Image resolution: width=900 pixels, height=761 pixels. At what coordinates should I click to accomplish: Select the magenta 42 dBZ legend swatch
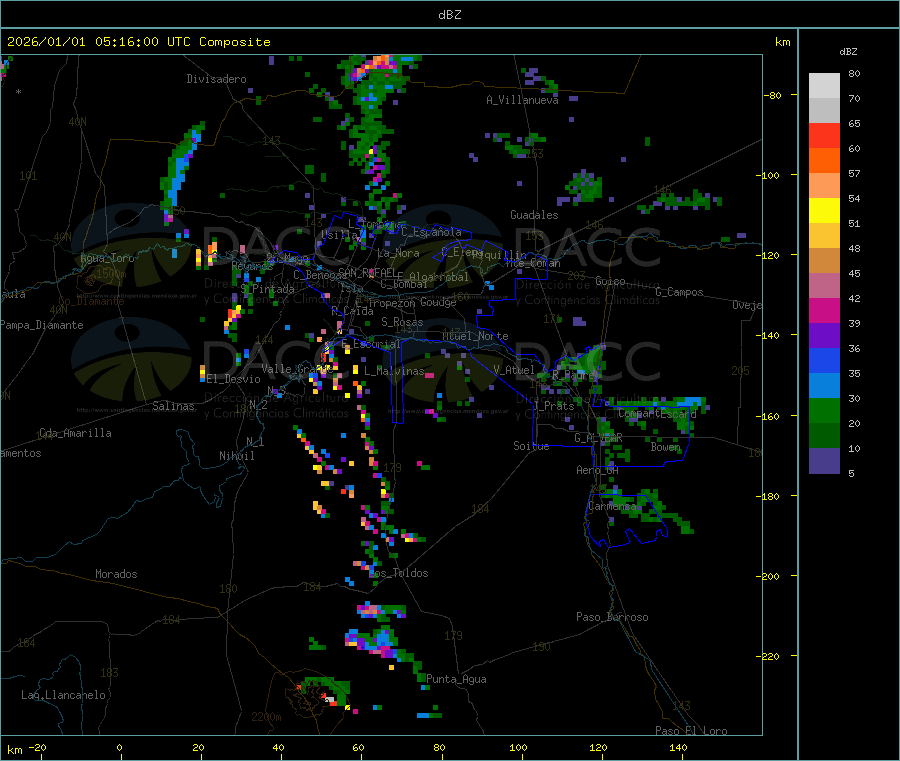tap(824, 310)
